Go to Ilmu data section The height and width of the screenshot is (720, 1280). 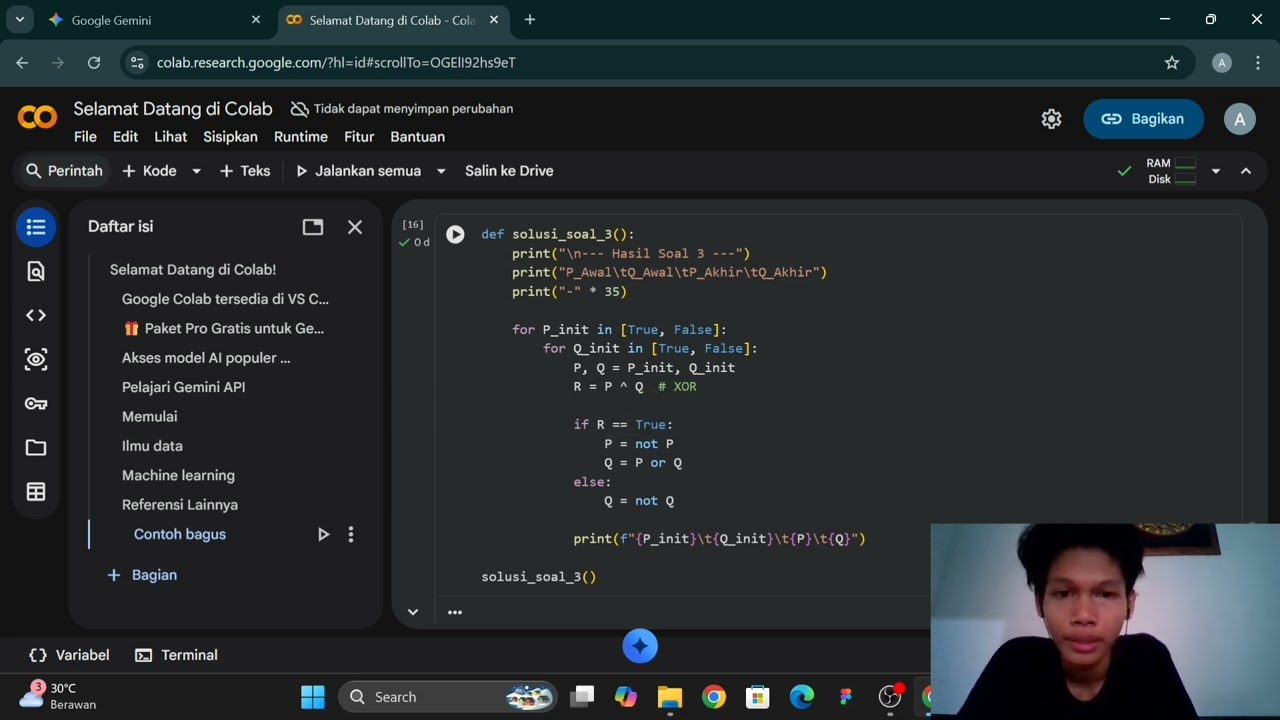(152, 446)
